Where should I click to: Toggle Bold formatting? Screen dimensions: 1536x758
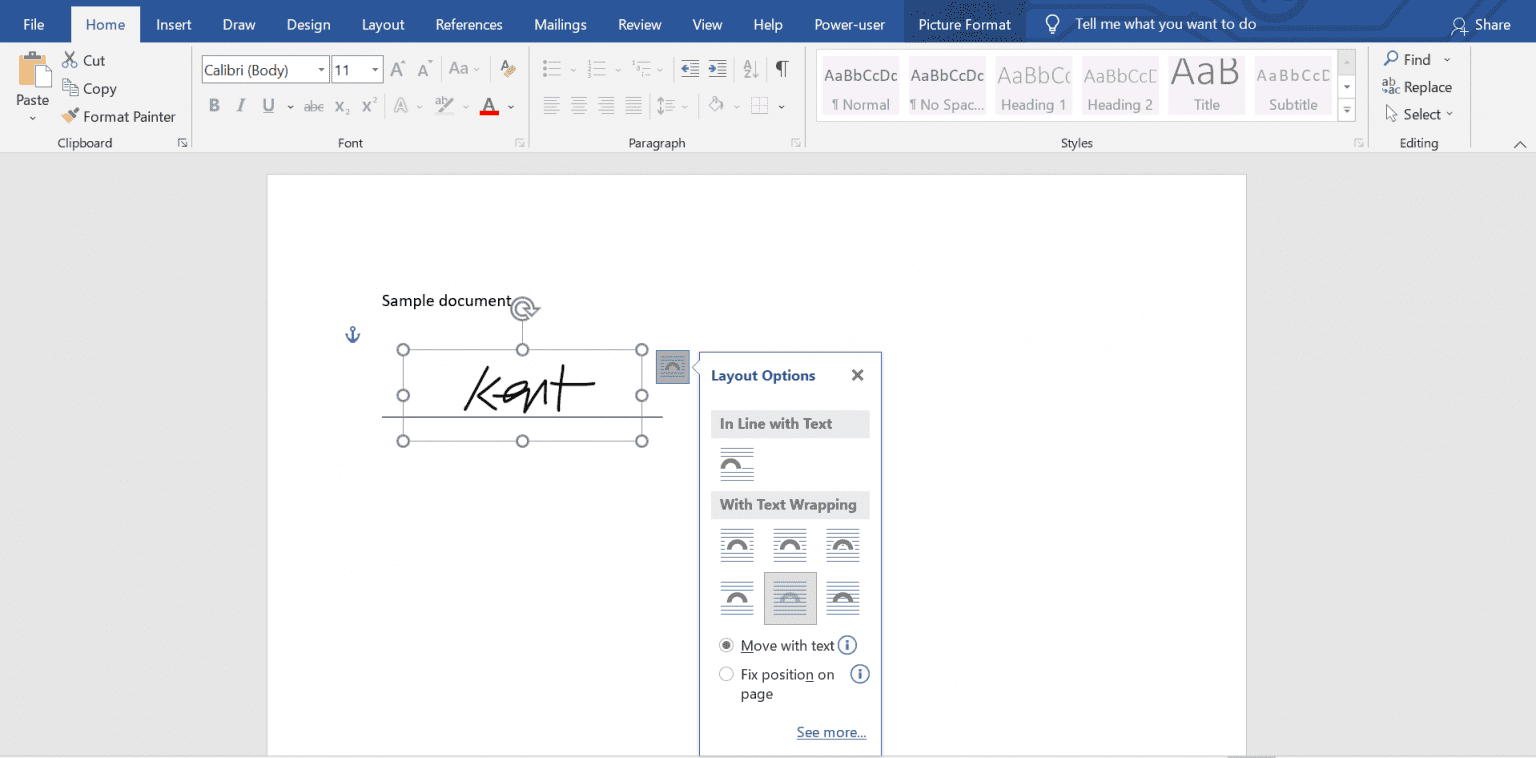tap(214, 105)
